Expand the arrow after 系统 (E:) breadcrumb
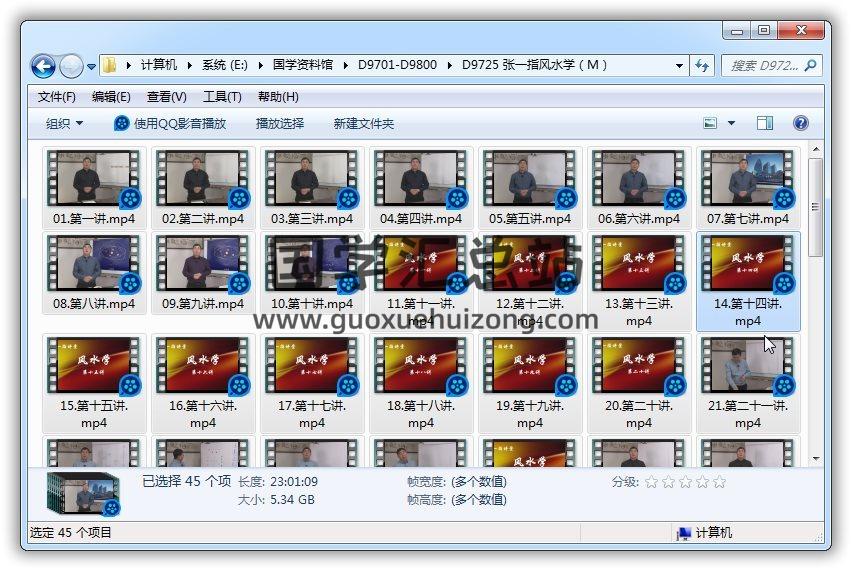852x571 pixels. (260, 65)
